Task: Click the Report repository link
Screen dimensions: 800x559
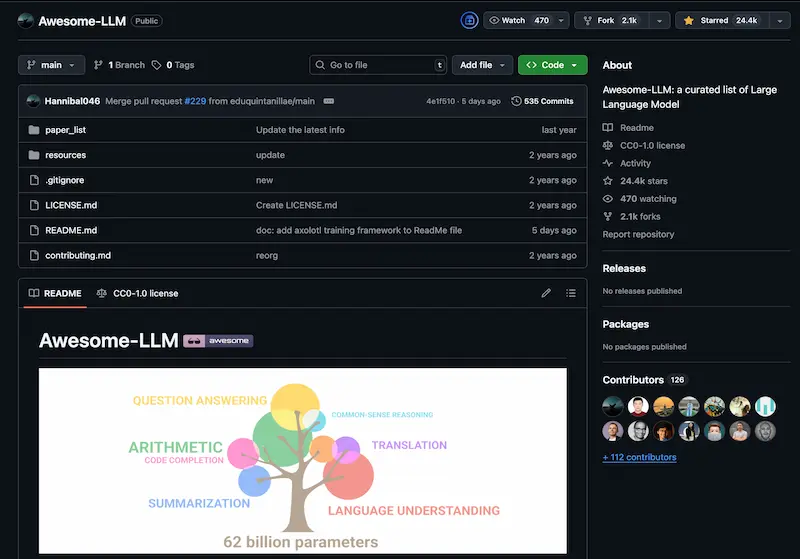Action: point(638,234)
